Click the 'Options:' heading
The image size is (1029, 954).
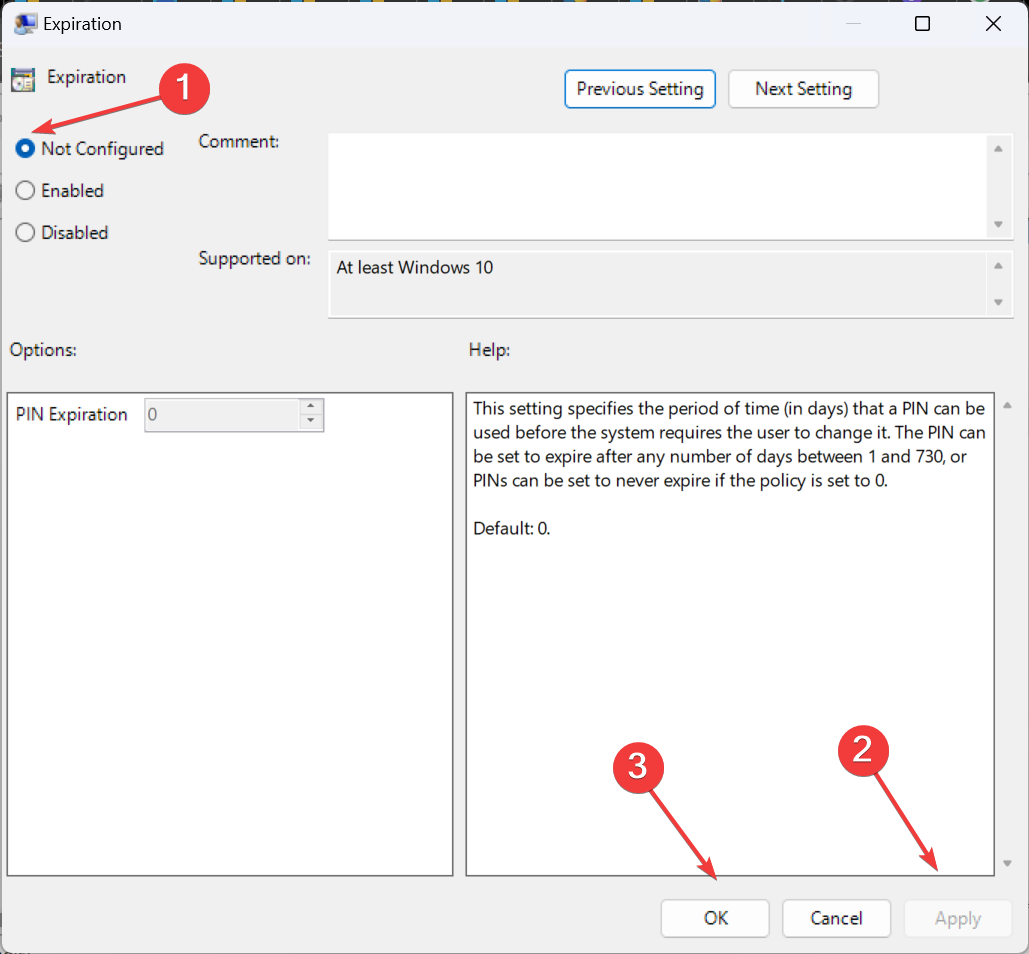pyautogui.click(x=43, y=350)
